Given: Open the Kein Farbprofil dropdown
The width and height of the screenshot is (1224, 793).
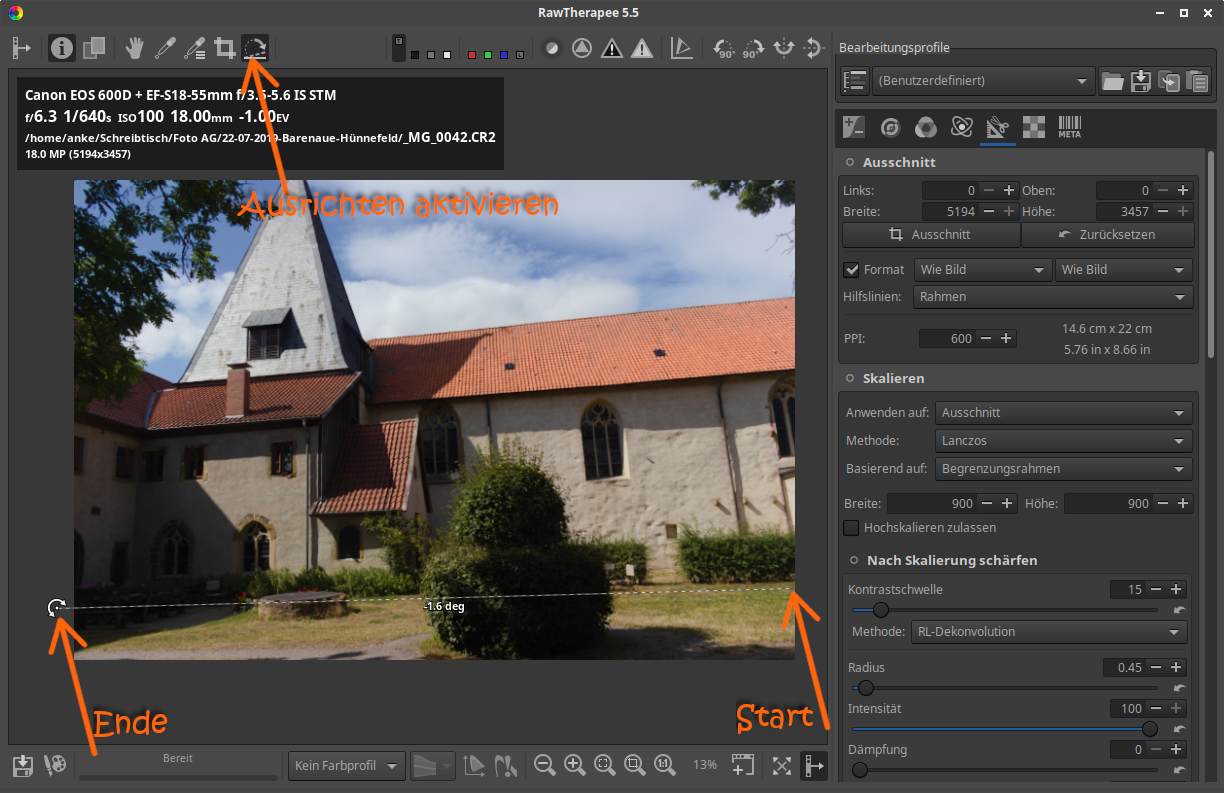Looking at the screenshot, I should click(x=346, y=766).
